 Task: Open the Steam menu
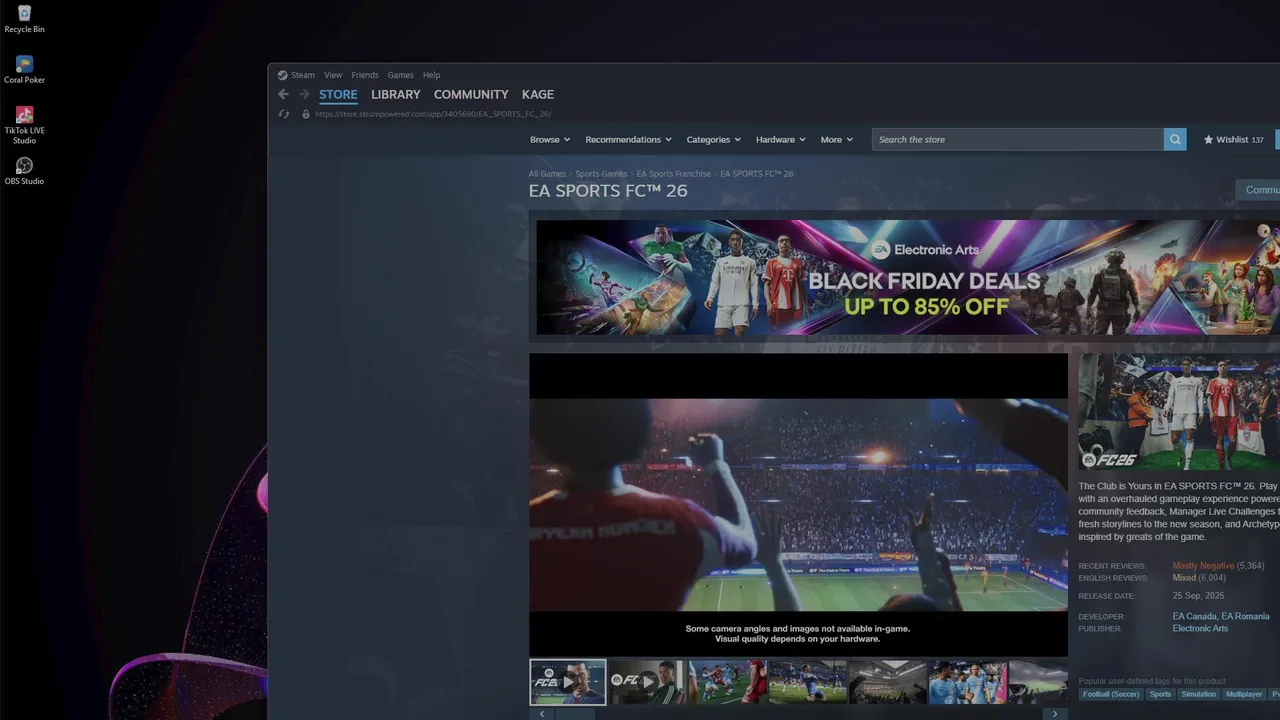pos(302,75)
